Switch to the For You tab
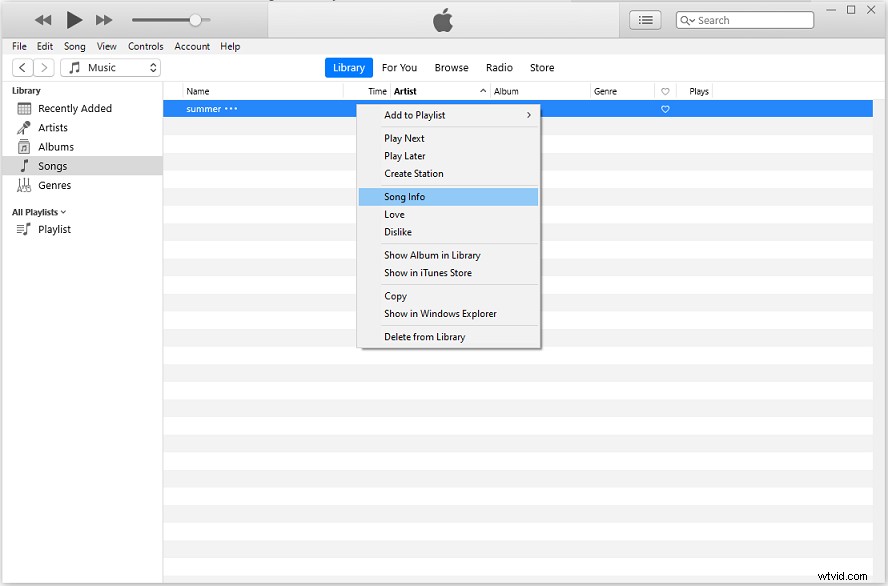The image size is (888, 586). 399,67
